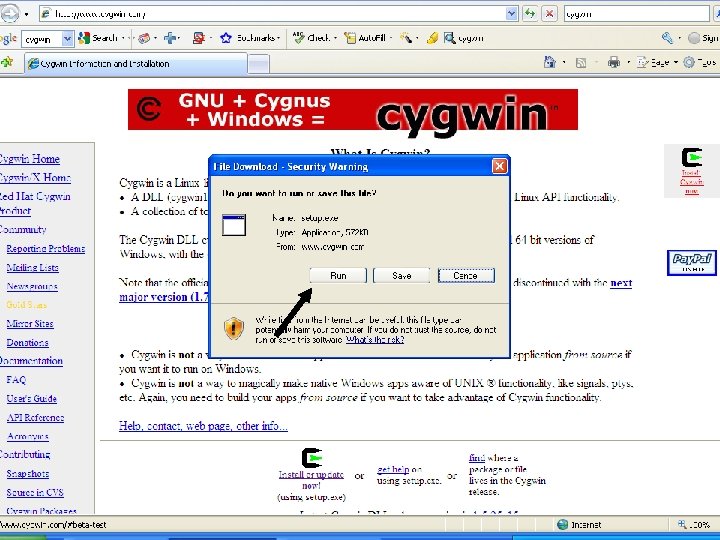The image size is (720, 540).
Task: Open a new blank browser tab
Action: (259, 64)
